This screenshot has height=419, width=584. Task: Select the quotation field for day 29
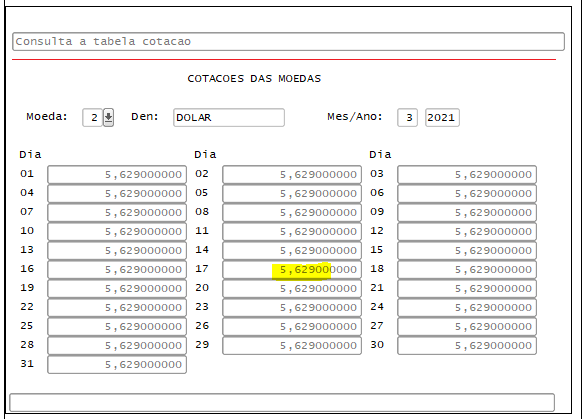[x=292, y=346]
